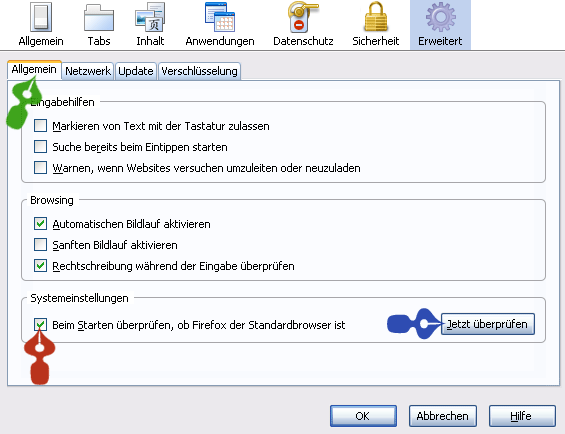The height and width of the screenshot is (434, 565).
Task: Click the Systemeinstellungen group label
Action: pyautogui.click(x=79, y=298)
